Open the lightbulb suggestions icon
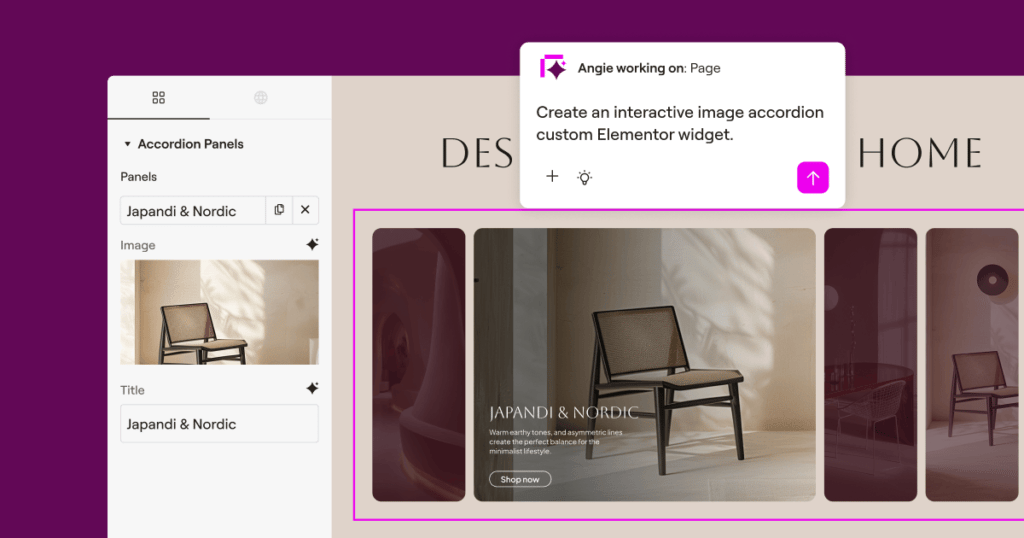Screen dimensions: 1024x538 tap(585, 177)
